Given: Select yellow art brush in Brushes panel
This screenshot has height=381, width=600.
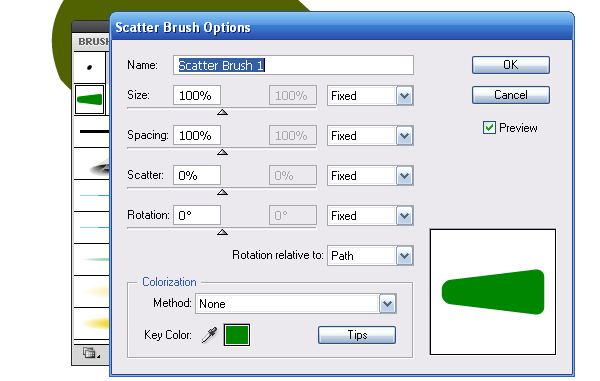Looking at the screenshot, I should tap(92, 324).
